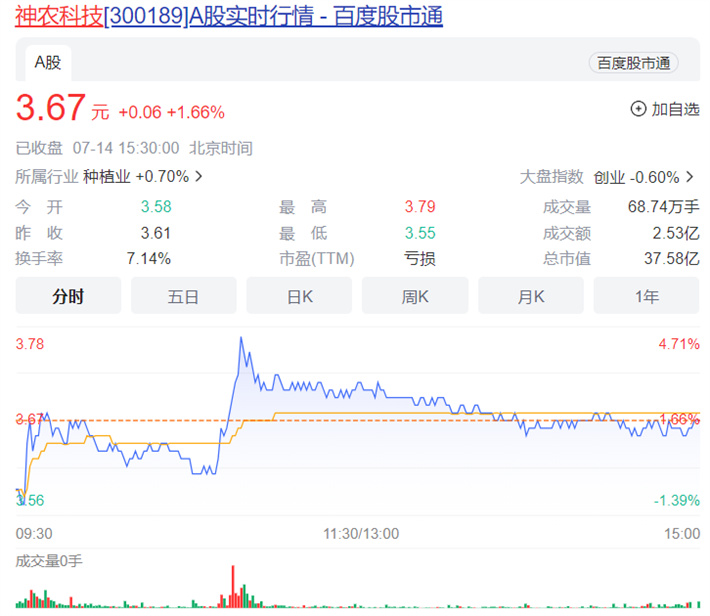Click the 百度股市通 badge button

pos(633,63)
